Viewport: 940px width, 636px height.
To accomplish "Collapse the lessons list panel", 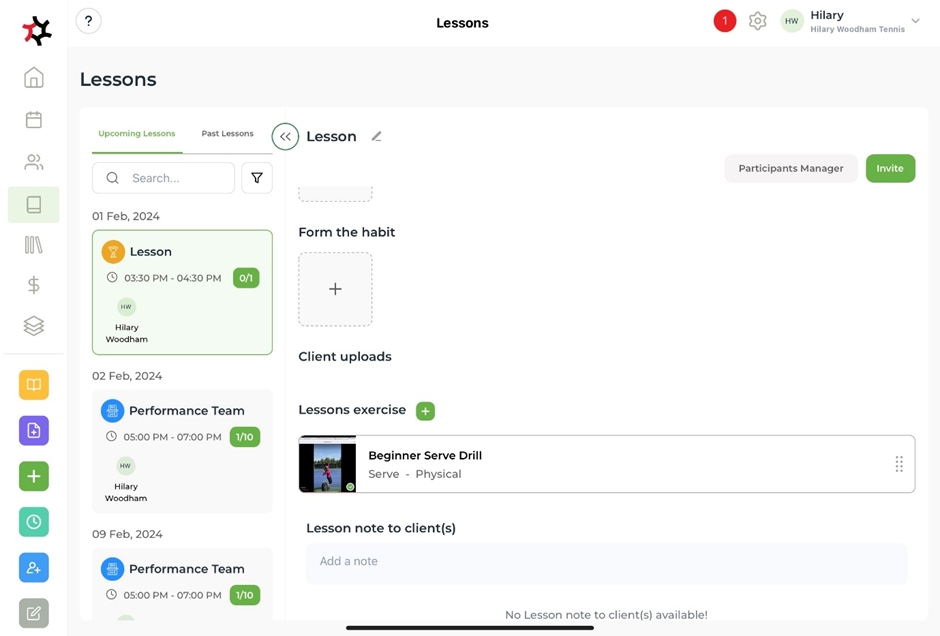I will [285, 137].
